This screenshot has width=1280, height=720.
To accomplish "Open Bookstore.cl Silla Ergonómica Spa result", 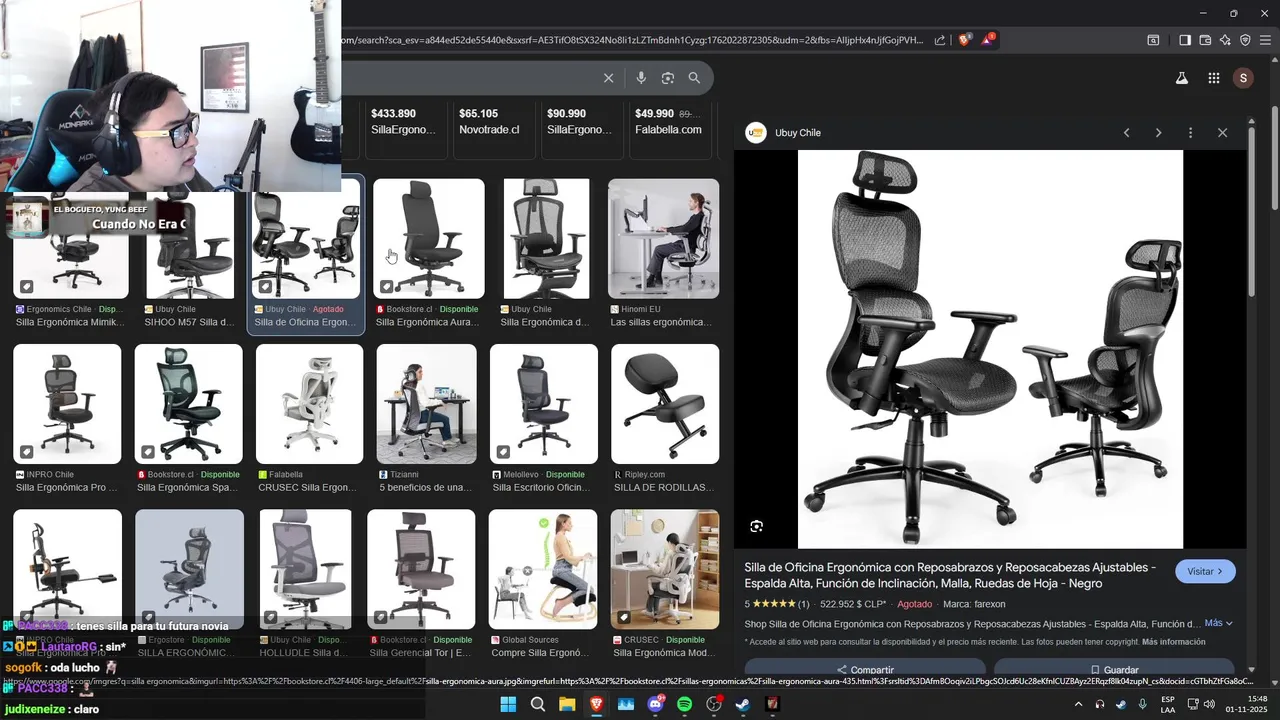I will click(x=188, y=404).
